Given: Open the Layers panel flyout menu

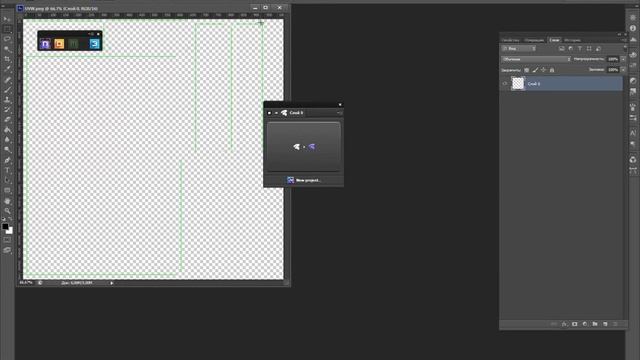Looking at the screenshot, I should (624, 40).
